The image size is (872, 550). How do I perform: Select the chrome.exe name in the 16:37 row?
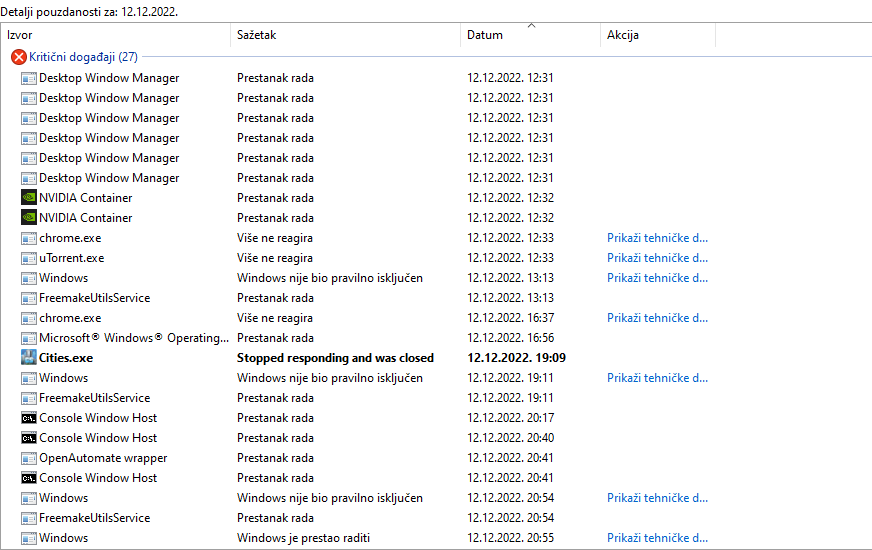point(70,318)
